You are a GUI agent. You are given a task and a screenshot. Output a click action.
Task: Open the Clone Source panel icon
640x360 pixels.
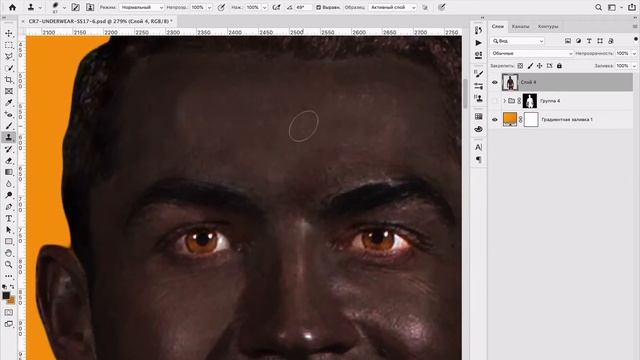pyautogui.click(x=478, y=98)
